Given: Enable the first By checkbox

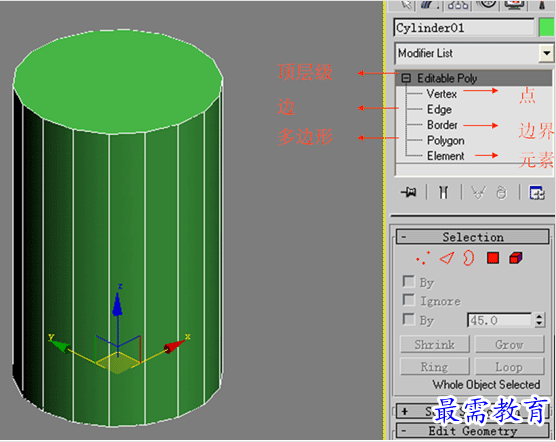Looking at the screenshot, I should click(x=408, y=281).
